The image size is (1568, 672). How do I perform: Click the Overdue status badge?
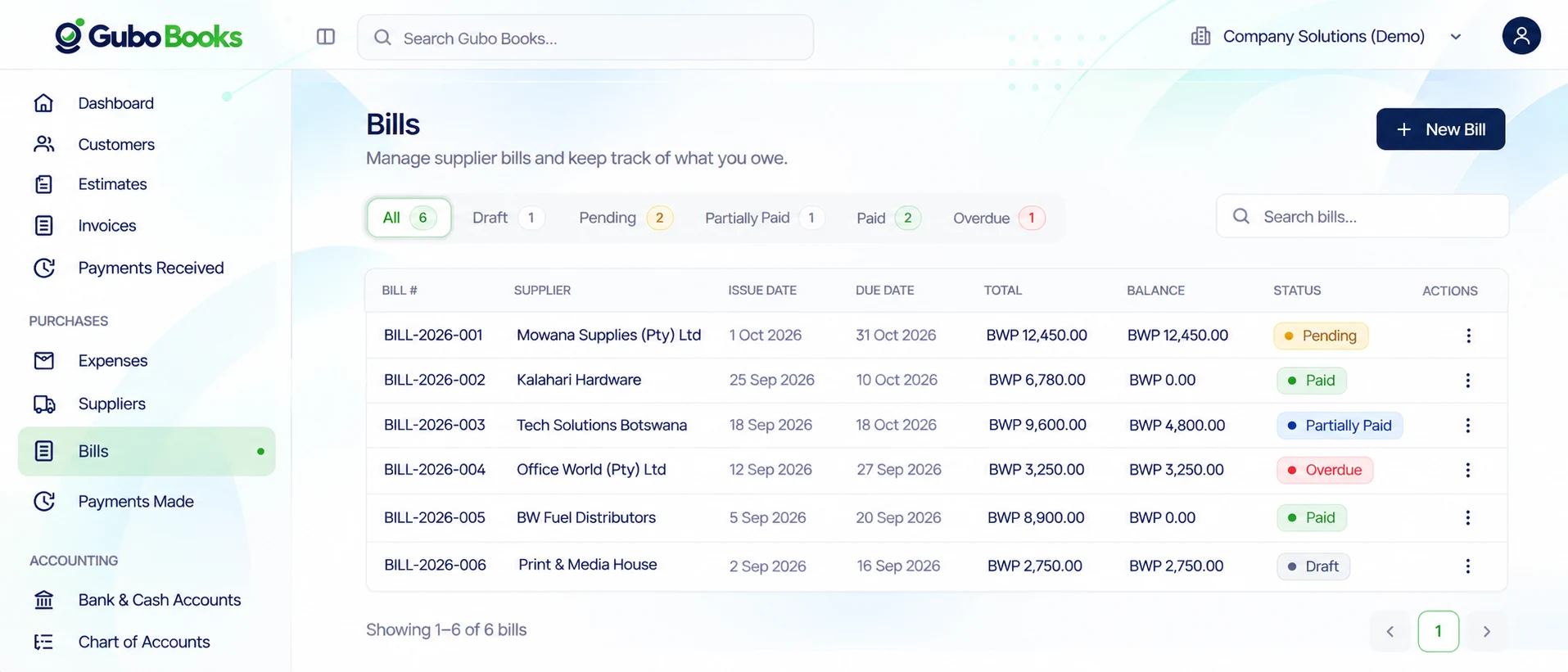pos(1325,470)
